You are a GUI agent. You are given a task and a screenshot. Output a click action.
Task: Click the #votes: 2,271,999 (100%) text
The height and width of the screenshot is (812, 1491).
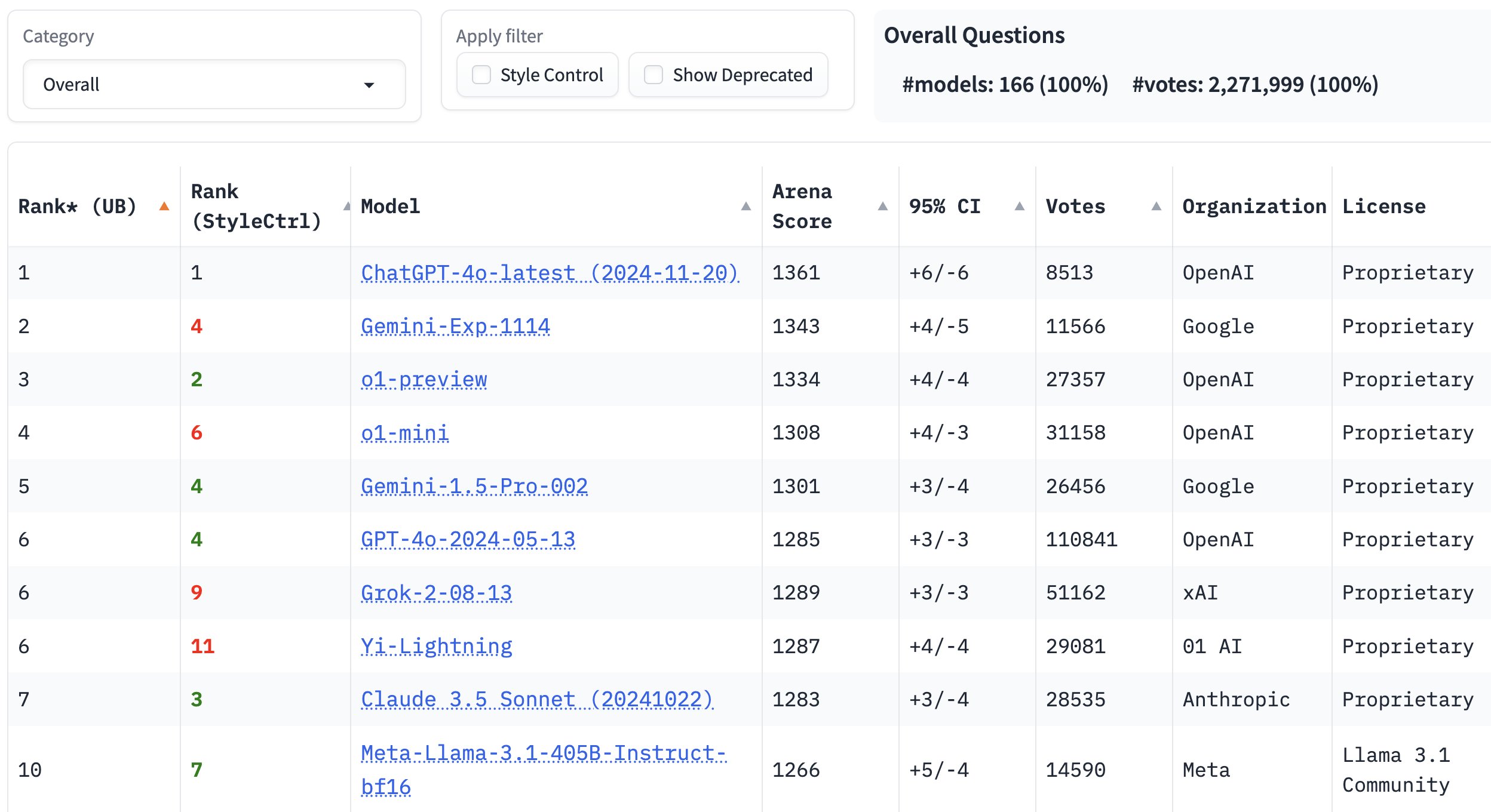click(x=1255, y=85)
